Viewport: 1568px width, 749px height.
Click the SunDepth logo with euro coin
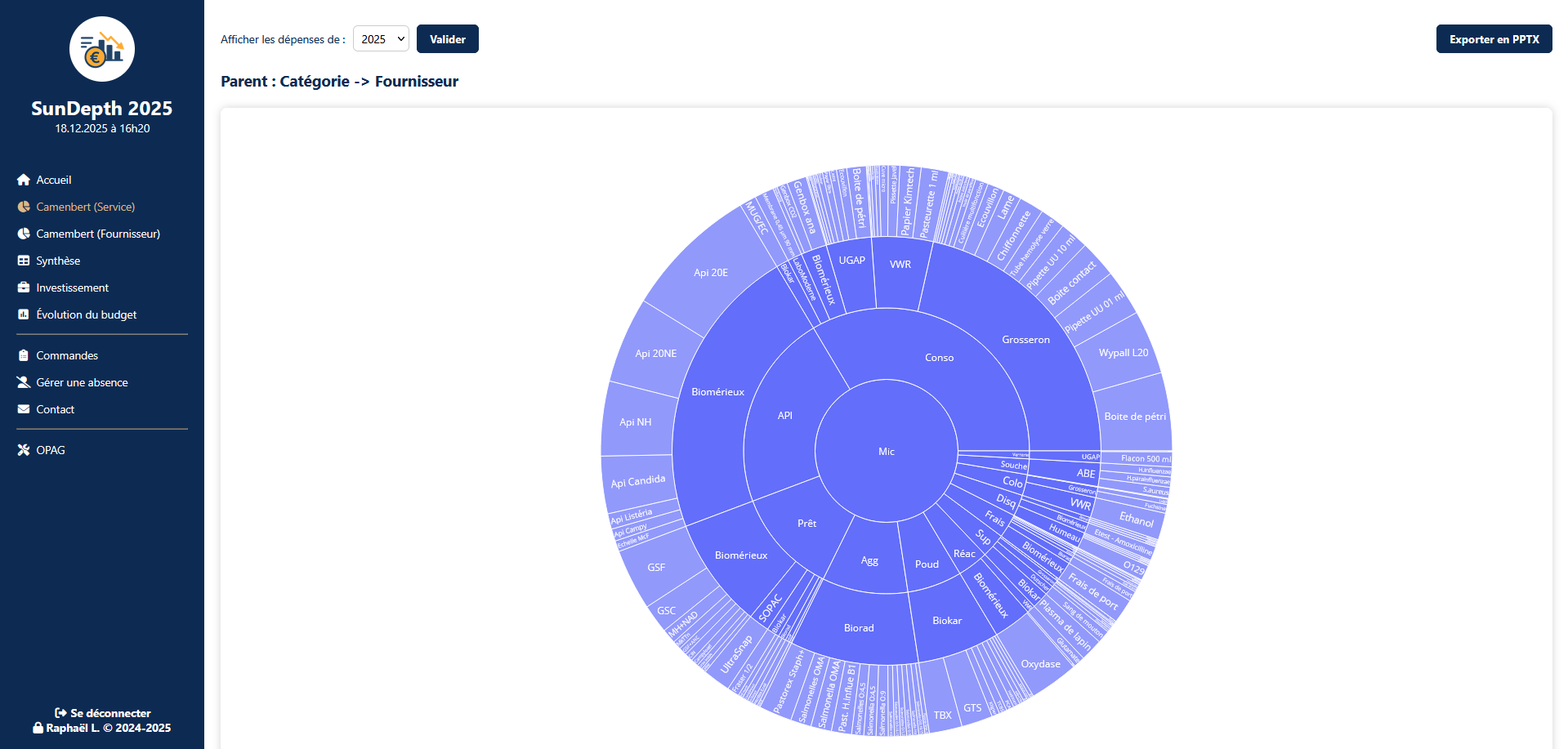point(102,49)
